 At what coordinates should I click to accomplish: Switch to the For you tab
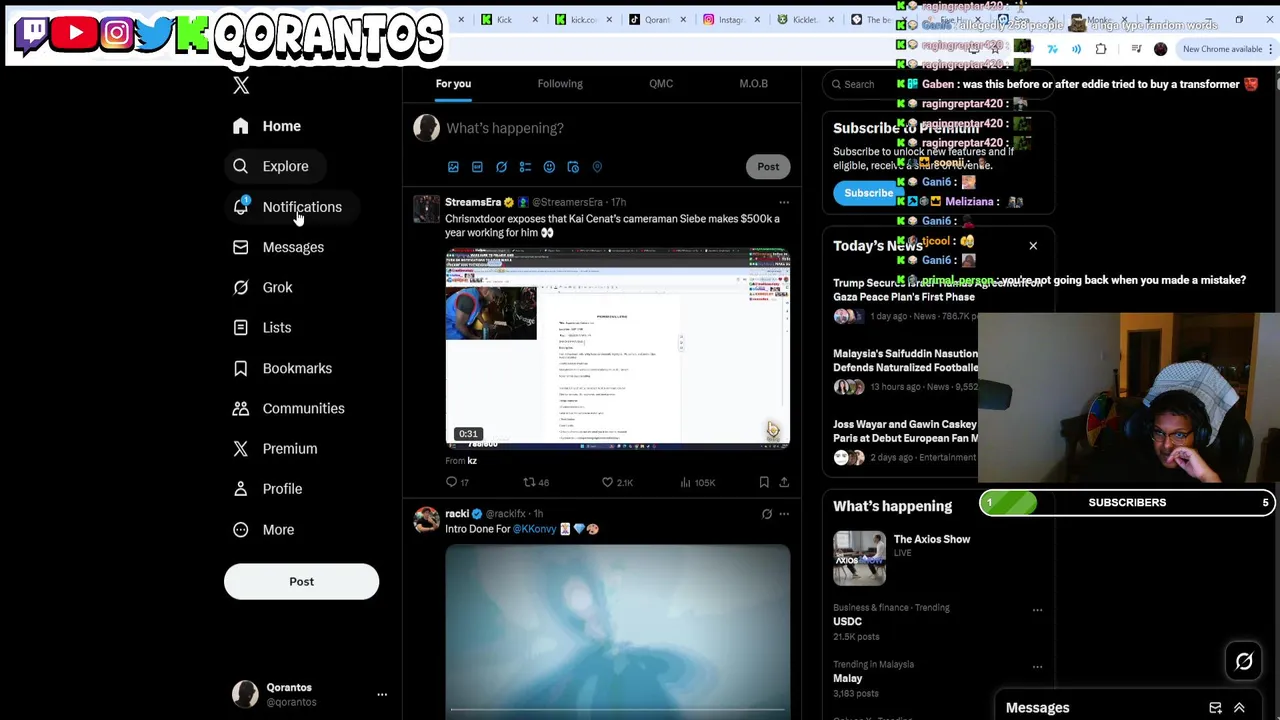(453, 84)
